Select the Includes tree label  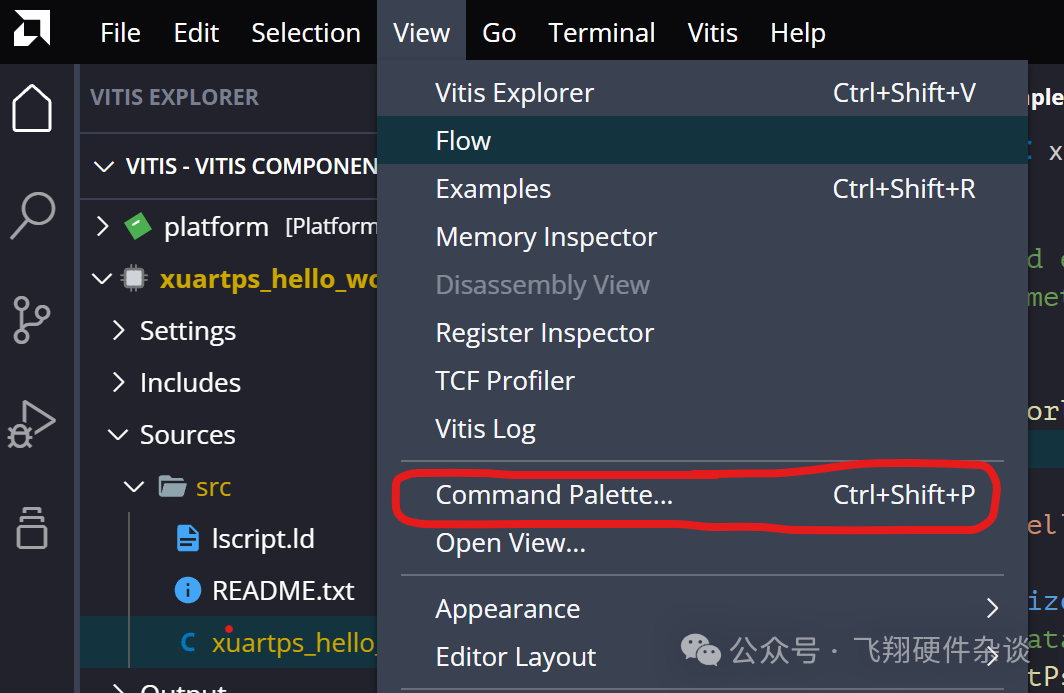(190, 383)
